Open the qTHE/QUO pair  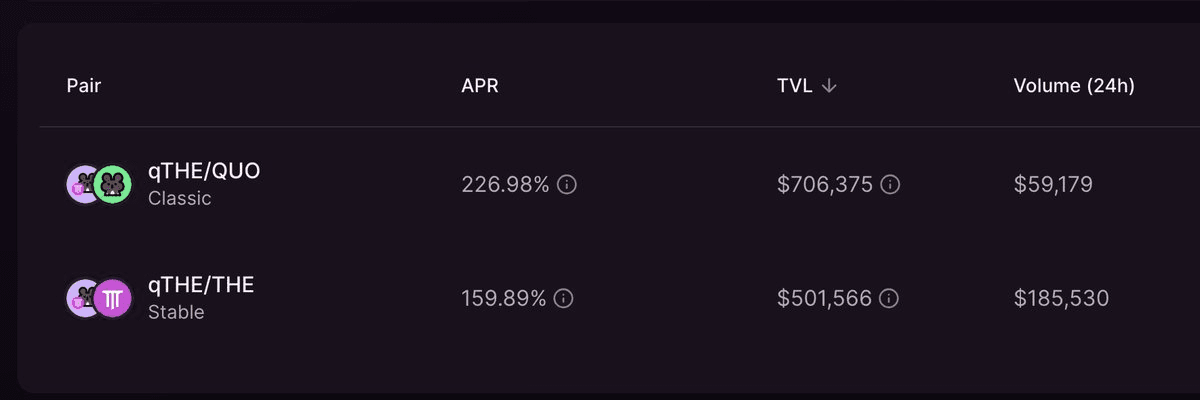point(204,171)
